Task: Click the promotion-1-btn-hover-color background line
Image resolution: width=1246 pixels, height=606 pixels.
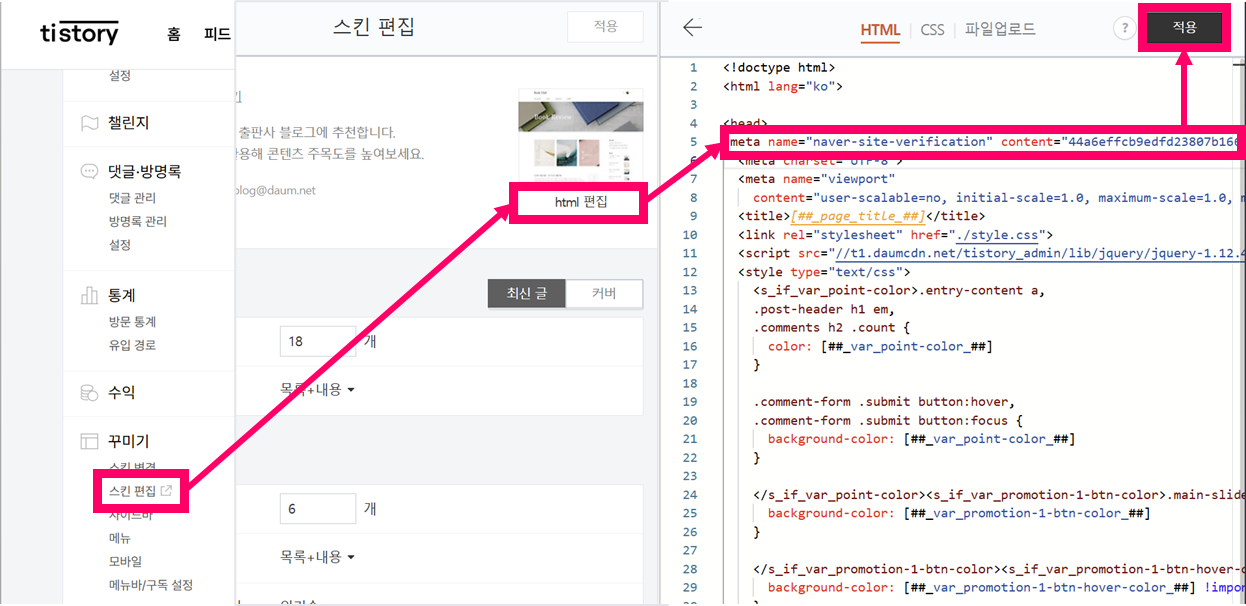Action: coord(1005,588)
